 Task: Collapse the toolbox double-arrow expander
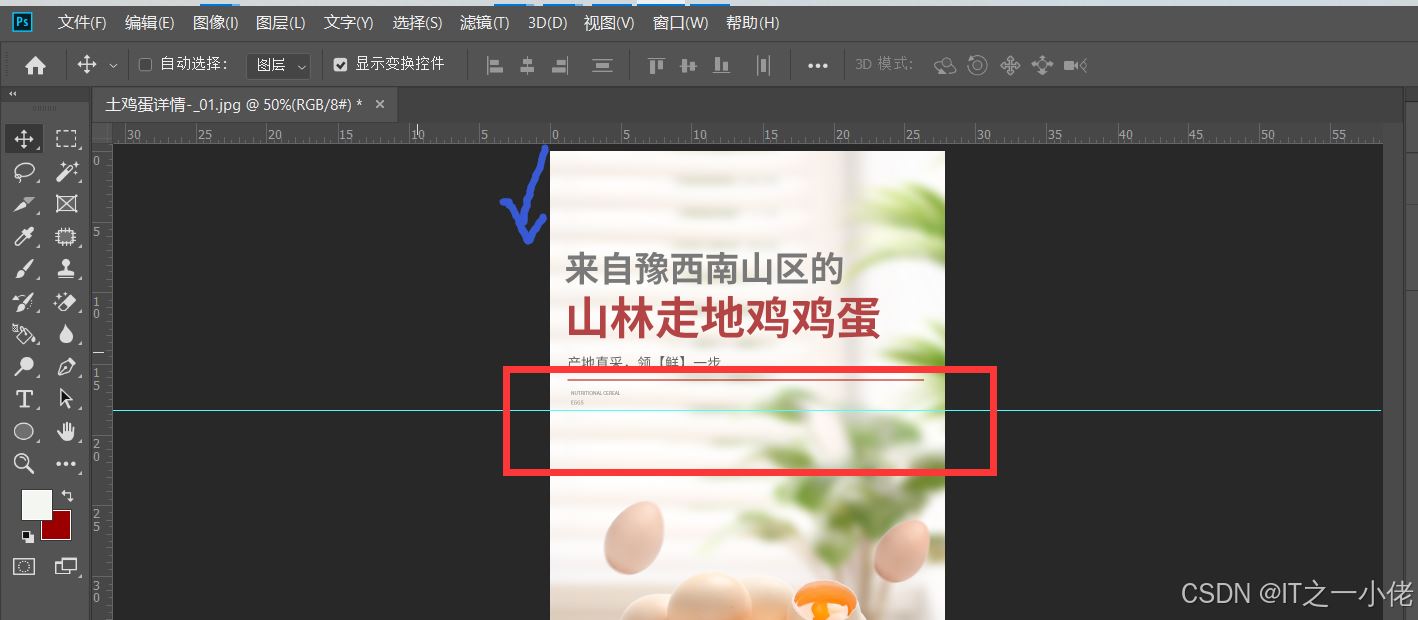pos(13,94)
